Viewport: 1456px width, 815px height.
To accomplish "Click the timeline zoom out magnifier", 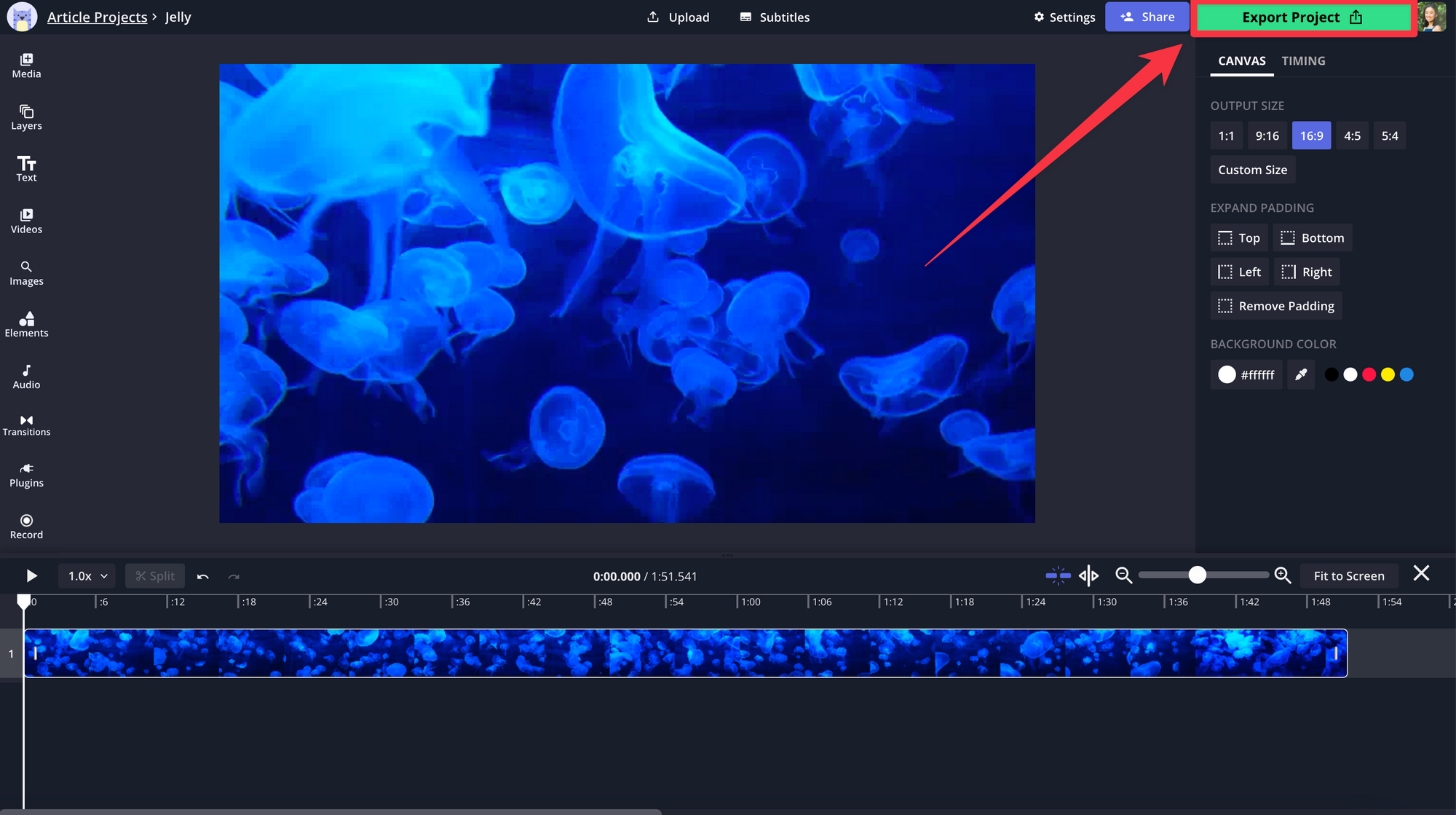I will click(1123, 576).
